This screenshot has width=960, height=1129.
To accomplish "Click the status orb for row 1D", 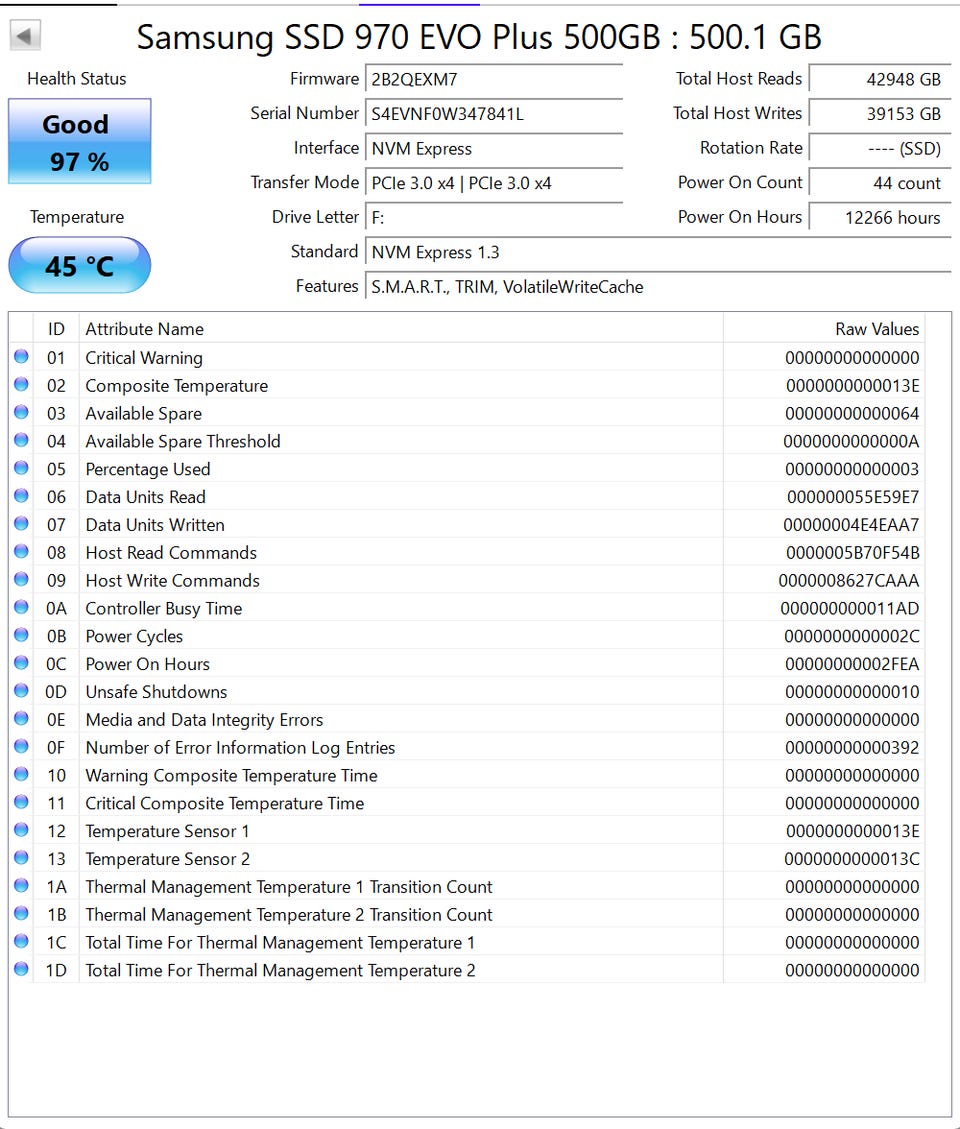I will click(22, 969).
